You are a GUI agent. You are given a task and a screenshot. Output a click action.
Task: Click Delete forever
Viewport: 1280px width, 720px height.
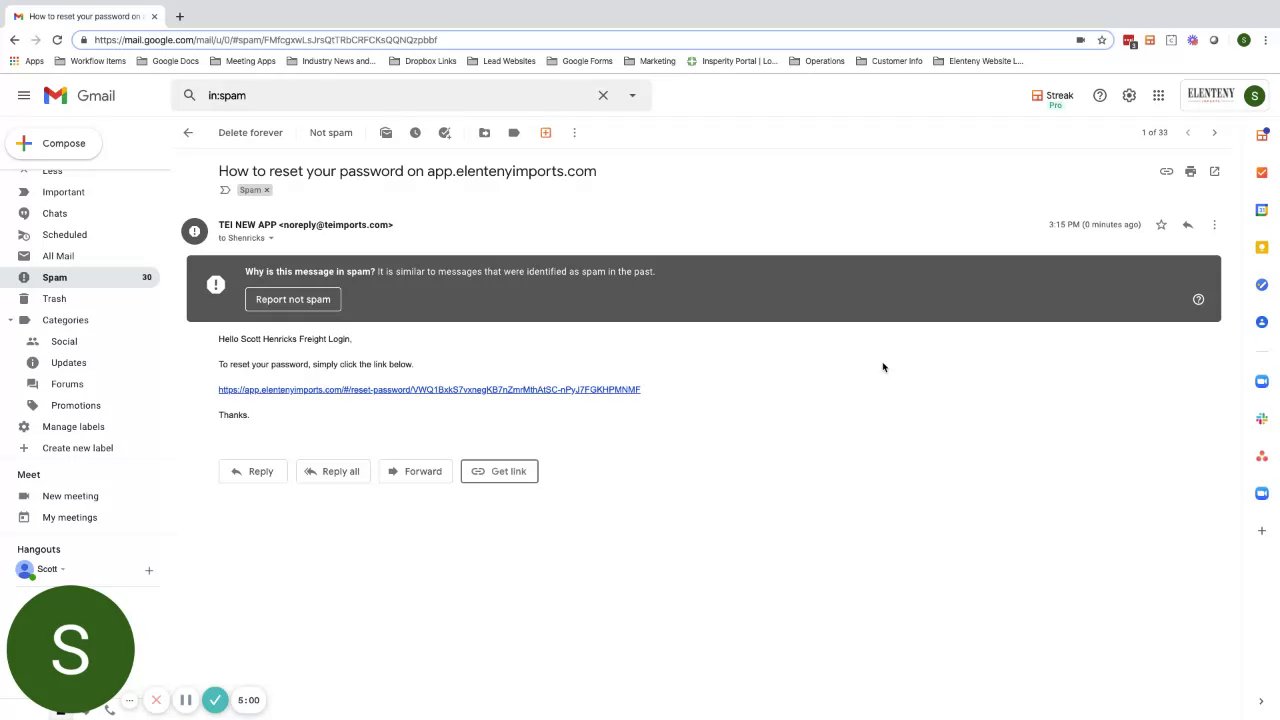(250, 132)
